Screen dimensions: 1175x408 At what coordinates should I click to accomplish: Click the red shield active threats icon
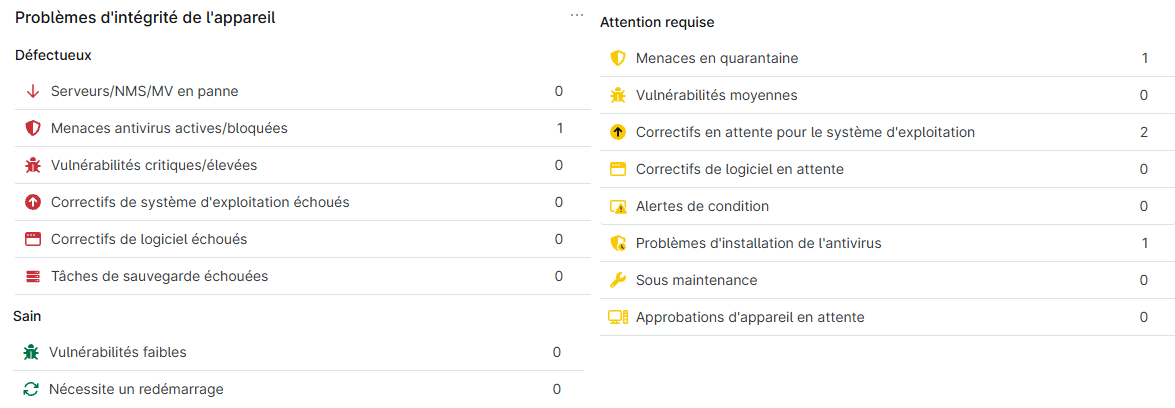32,128
